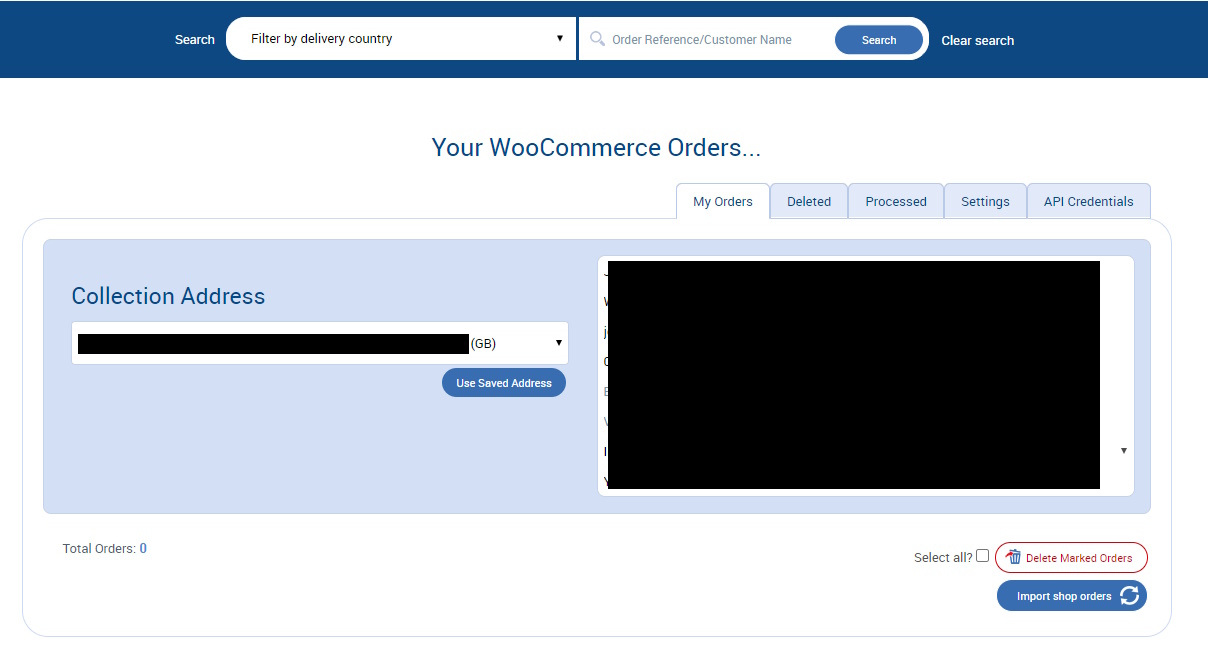Click the Total Orders: 0 text
Screen dimensions: 1208x652
coord(105,548)
